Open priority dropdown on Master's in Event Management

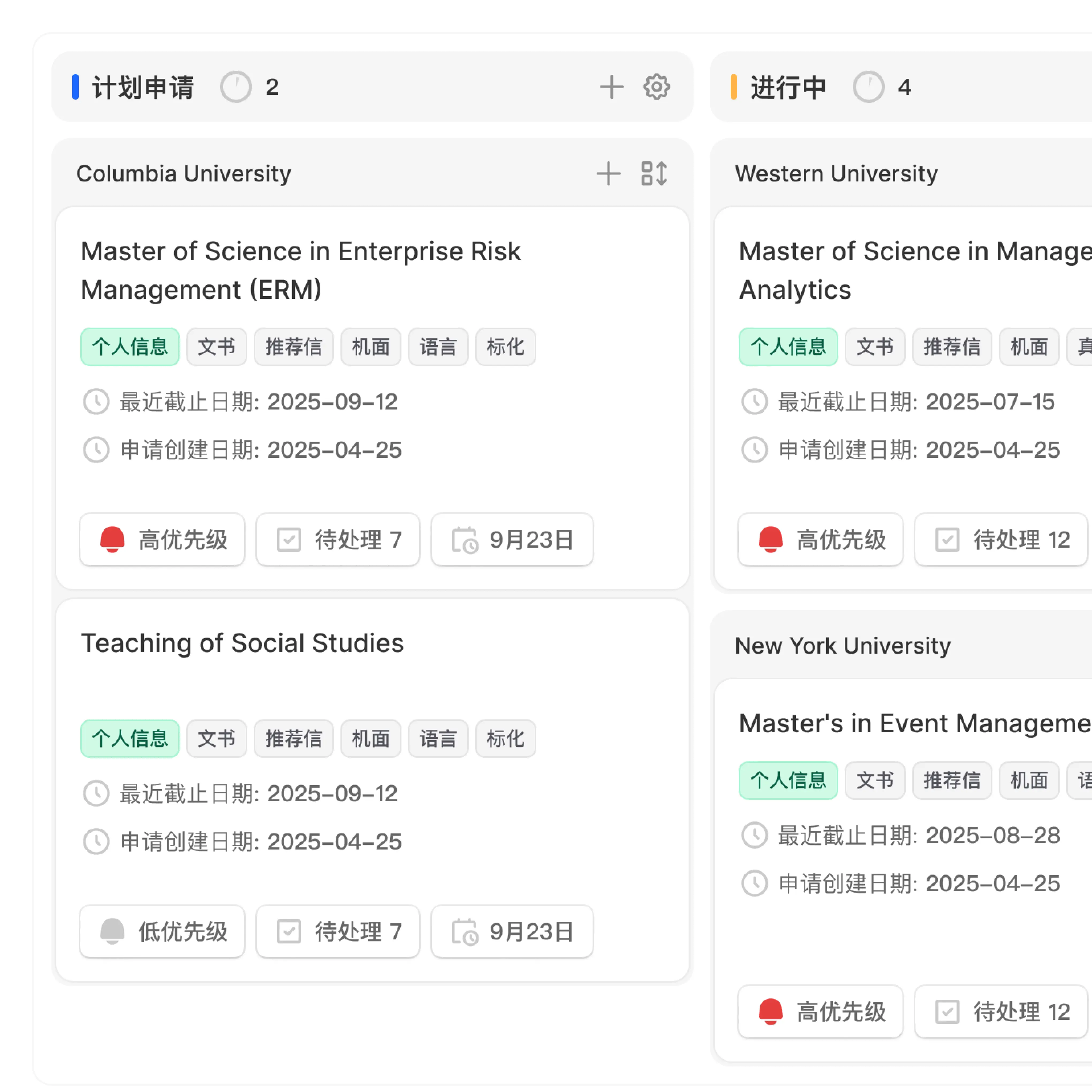point(820,1012)
